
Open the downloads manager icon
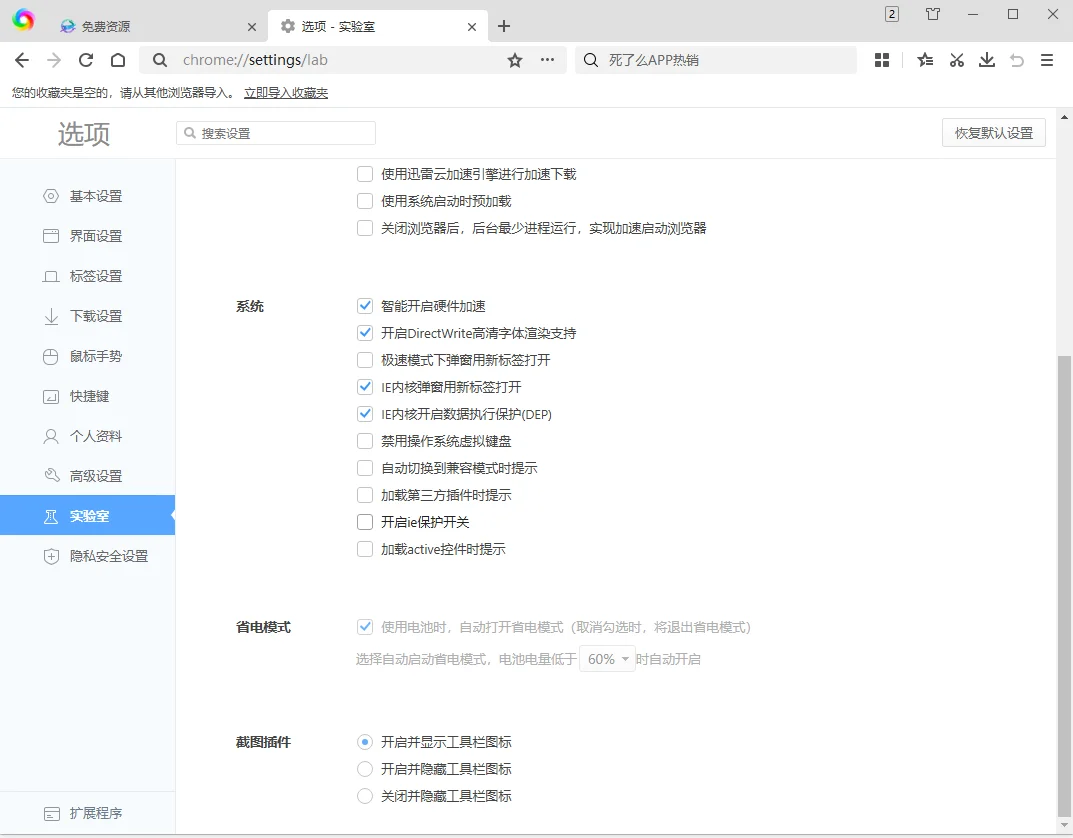tap(987, 60)
